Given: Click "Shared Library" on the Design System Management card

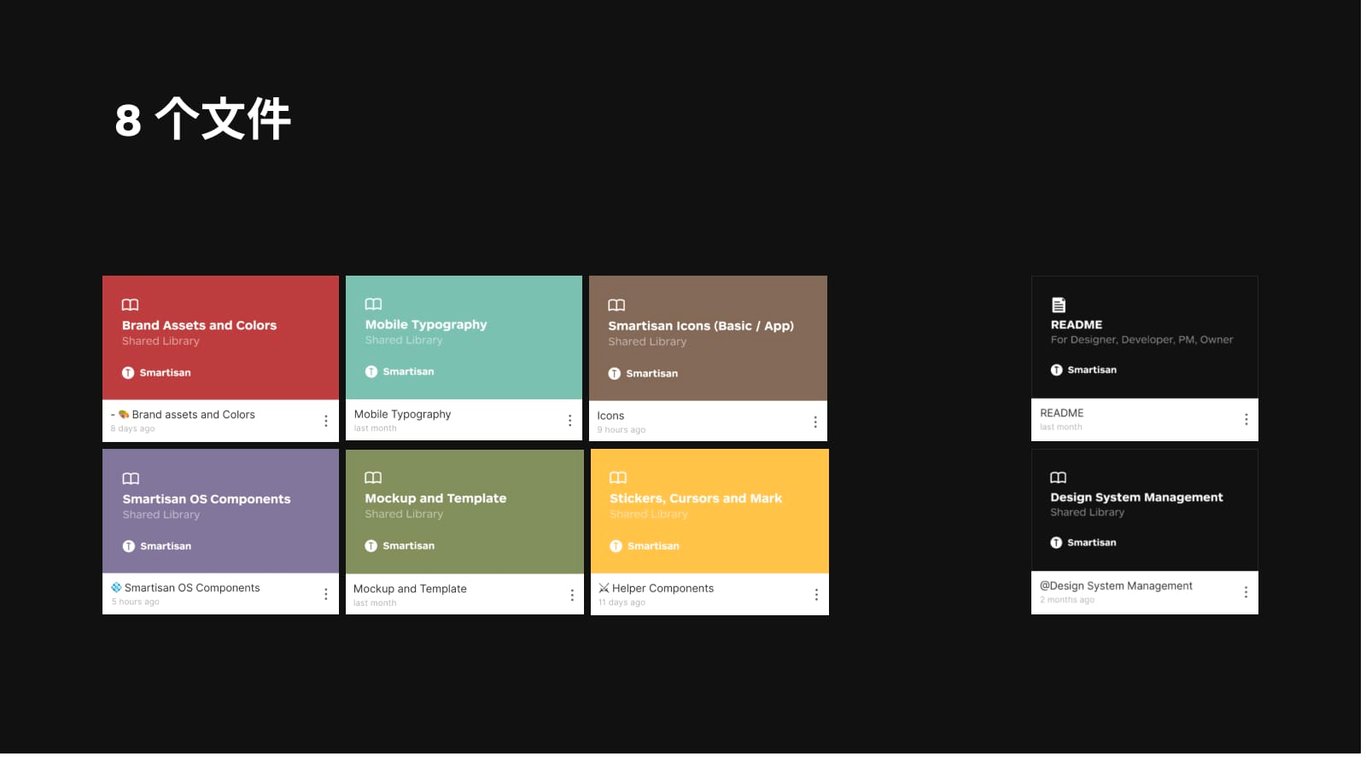Looking at the screenshot, I should click(1088, 513).
